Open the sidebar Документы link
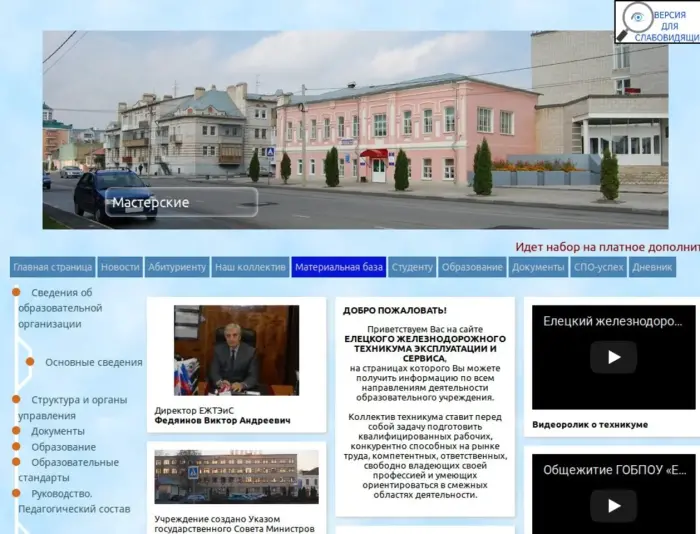Screen dimensions: 700x534 [58, 431]
